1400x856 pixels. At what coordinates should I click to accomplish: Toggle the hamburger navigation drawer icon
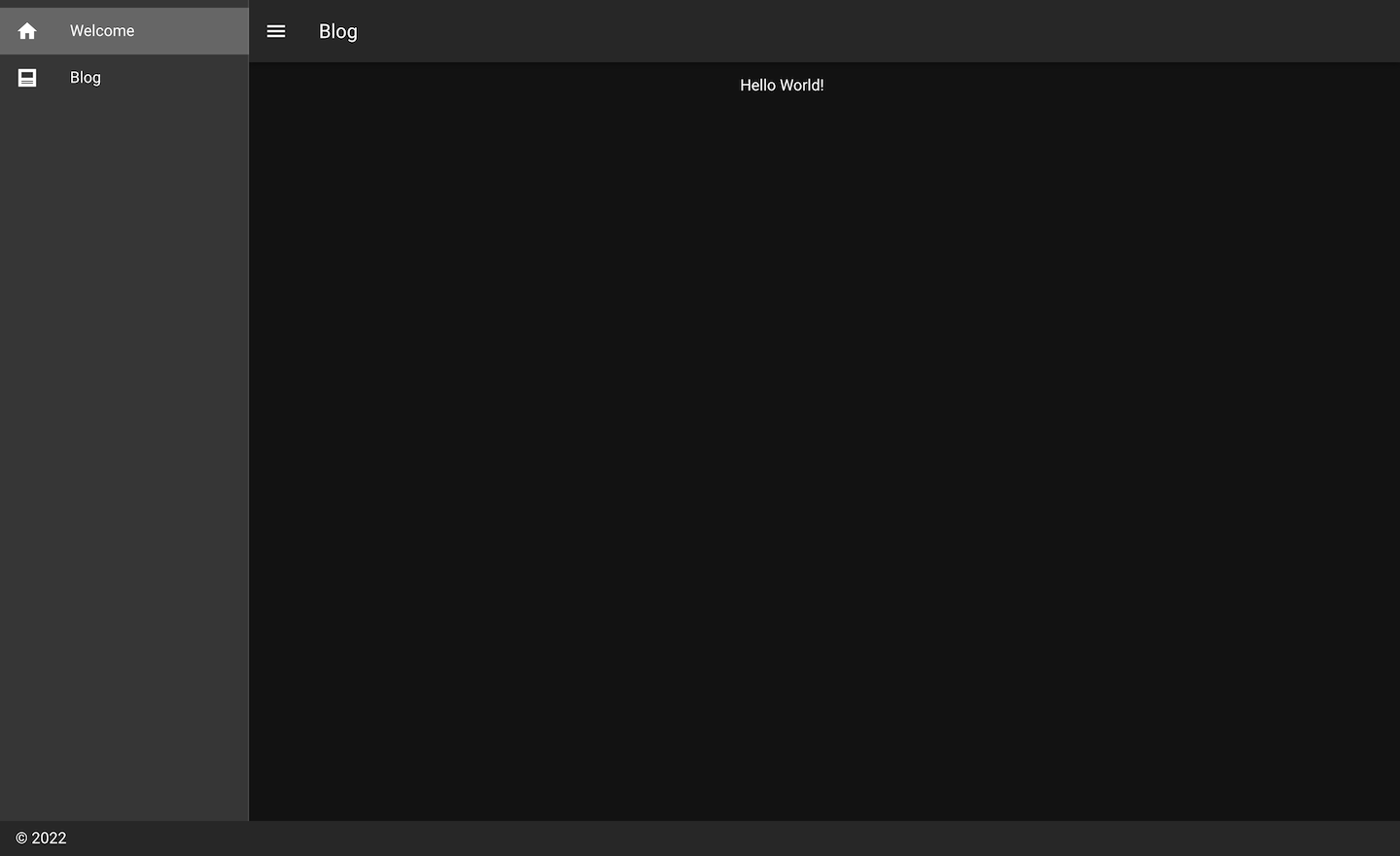pyautogui.click(x=276, y=31)
